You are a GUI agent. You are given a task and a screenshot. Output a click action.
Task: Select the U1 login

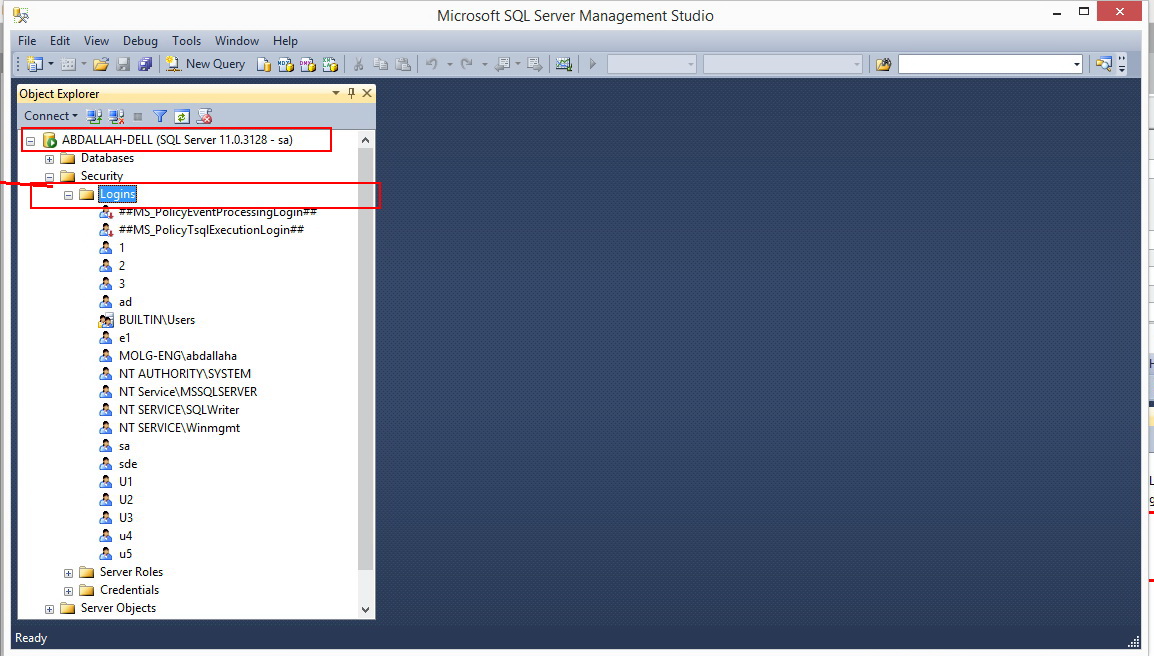pos(126,482)
